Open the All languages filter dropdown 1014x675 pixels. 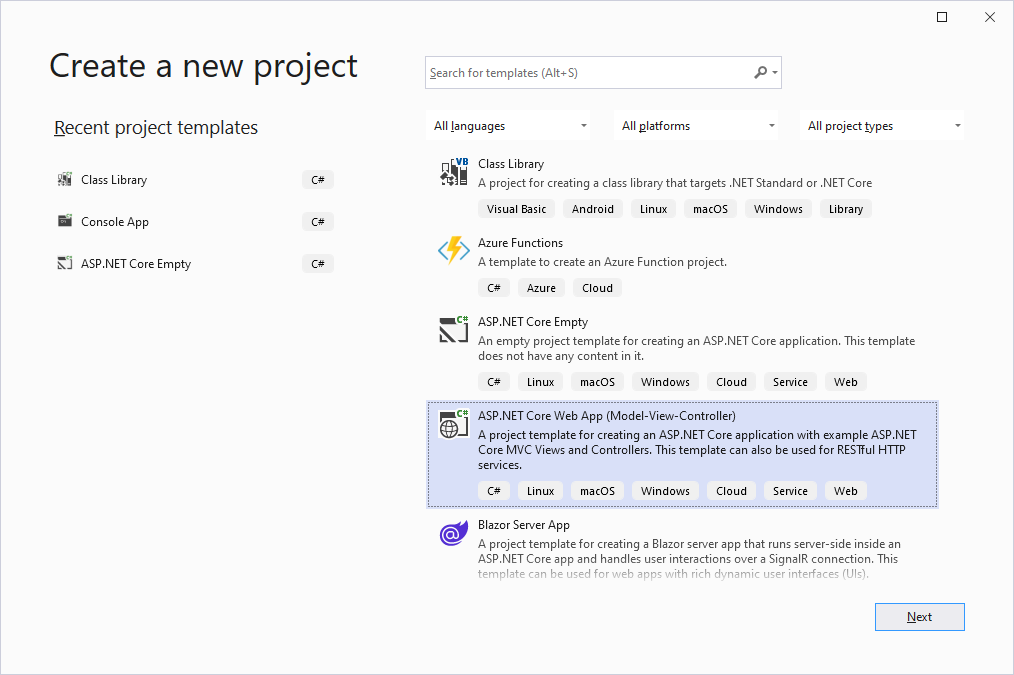point(509,125)
